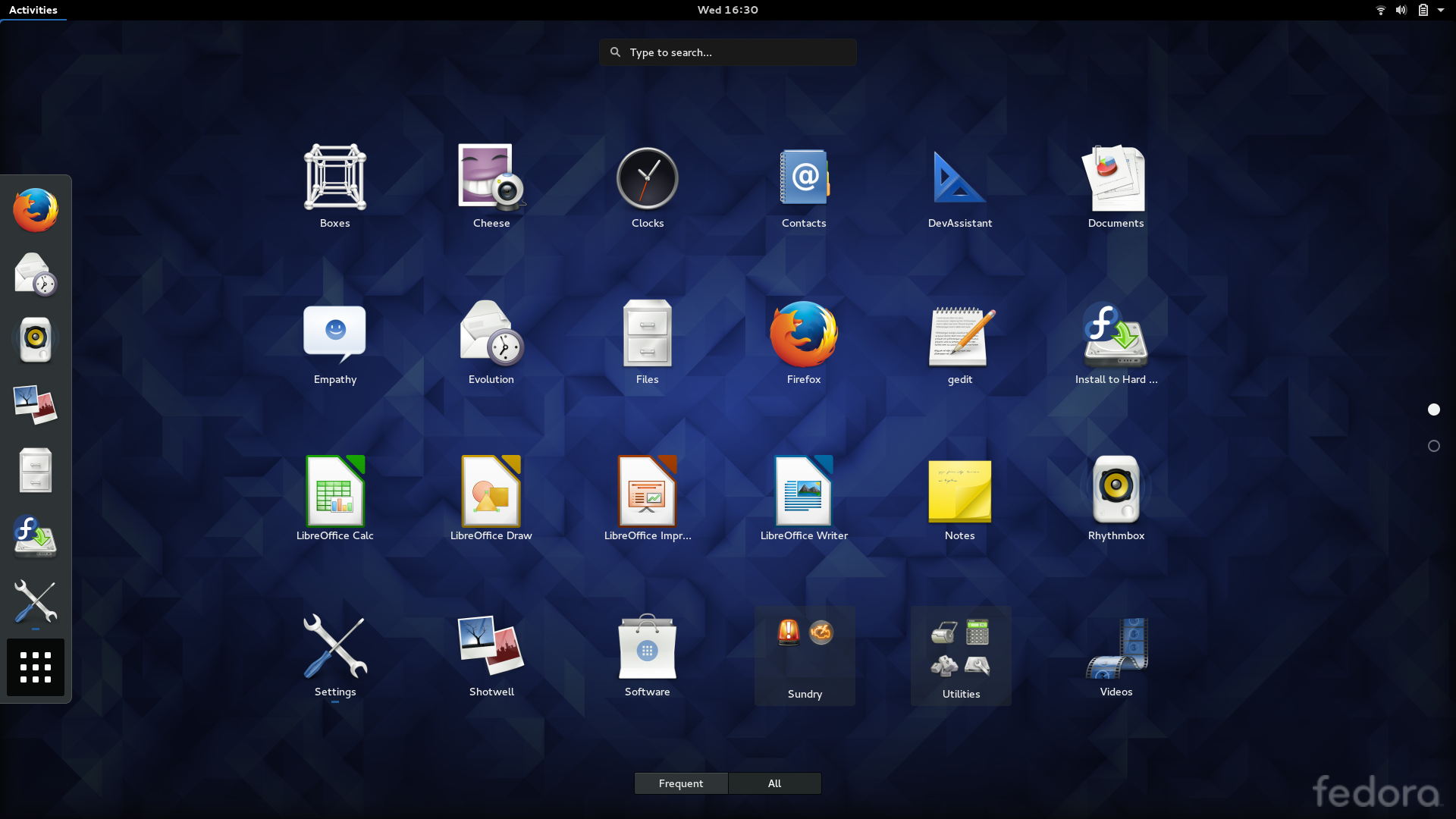Image resolution: width=1456 pixels, height=819 pixels.
Task: Open the Software app
Action: point(647,655)
